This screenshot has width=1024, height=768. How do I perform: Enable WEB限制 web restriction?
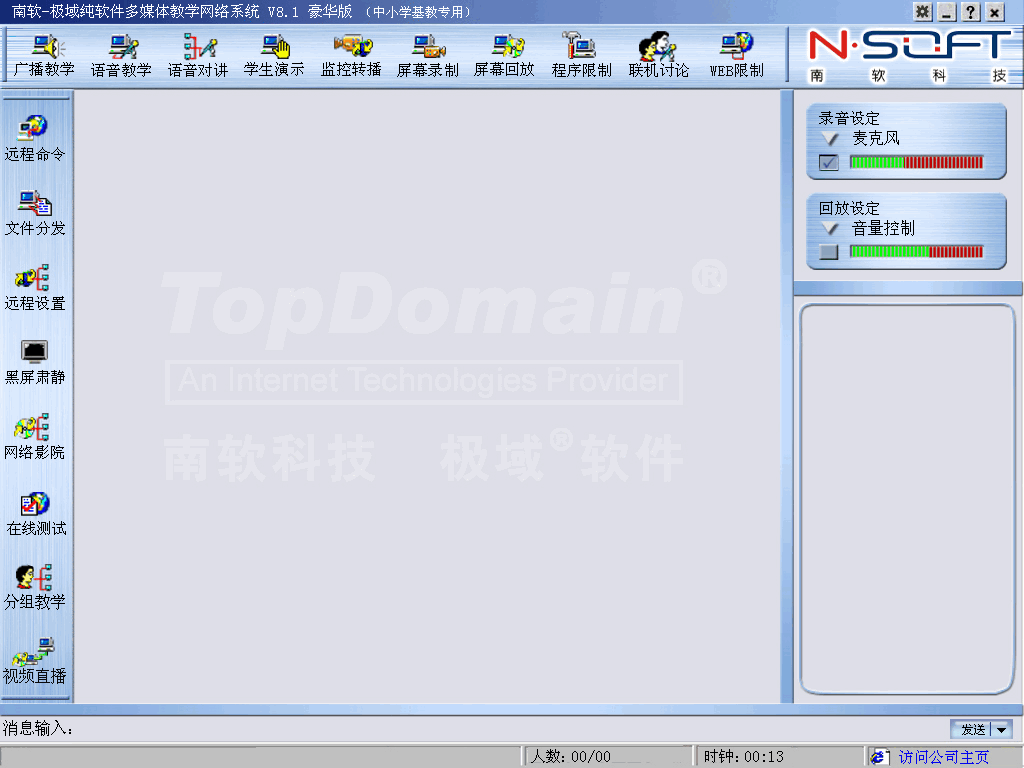pyautogui.click(x=737, y=53)
